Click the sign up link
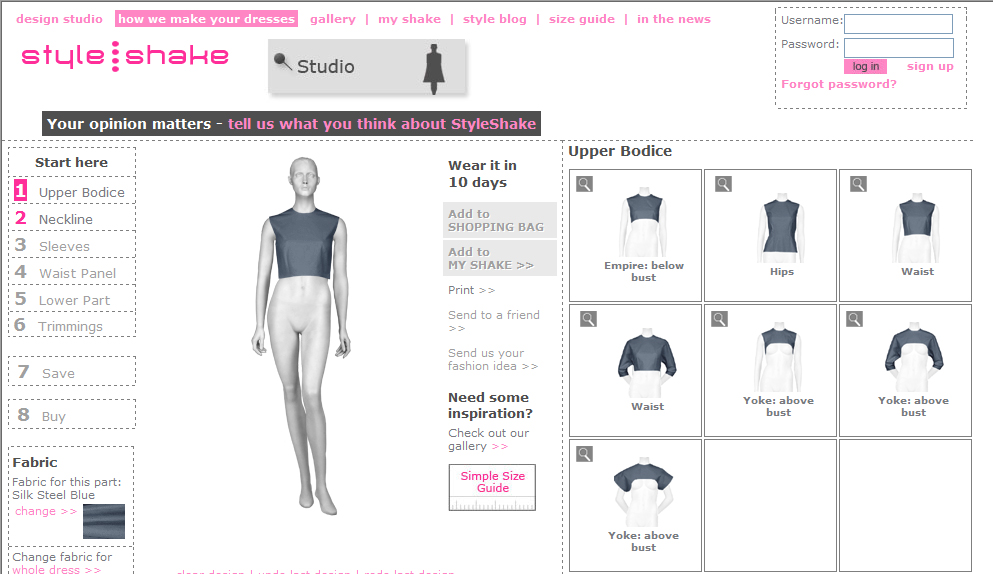The height and width of the screenshot is (574, 993). (930, 67)
